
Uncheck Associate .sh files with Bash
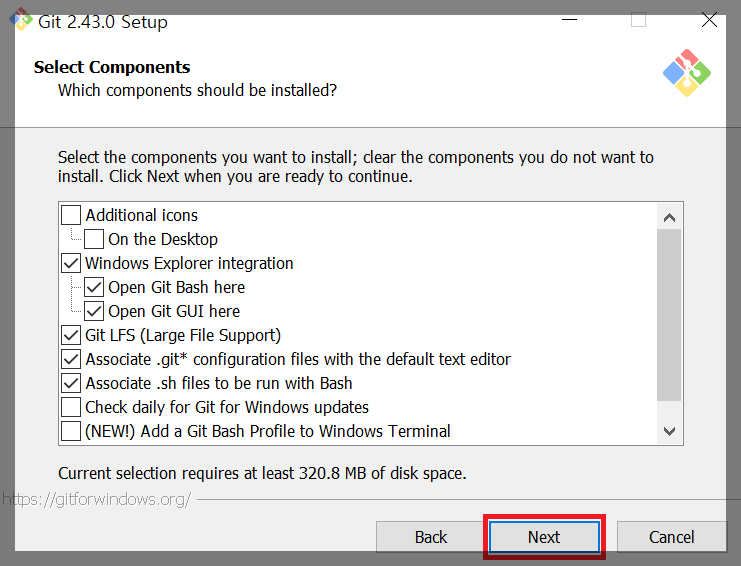pyautogui.click(x=71, y=383)
